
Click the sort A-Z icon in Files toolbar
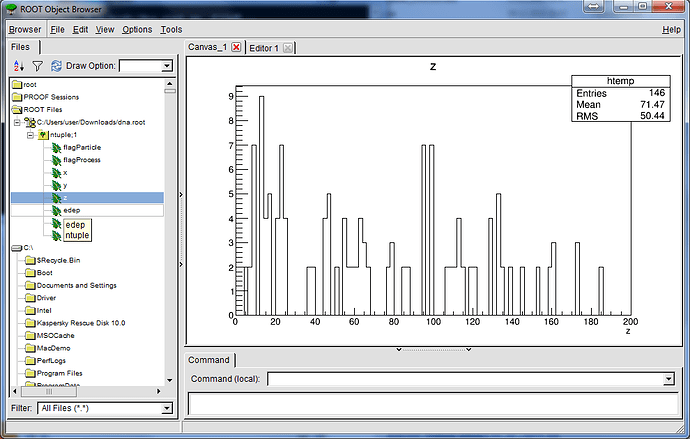point(19,66)
